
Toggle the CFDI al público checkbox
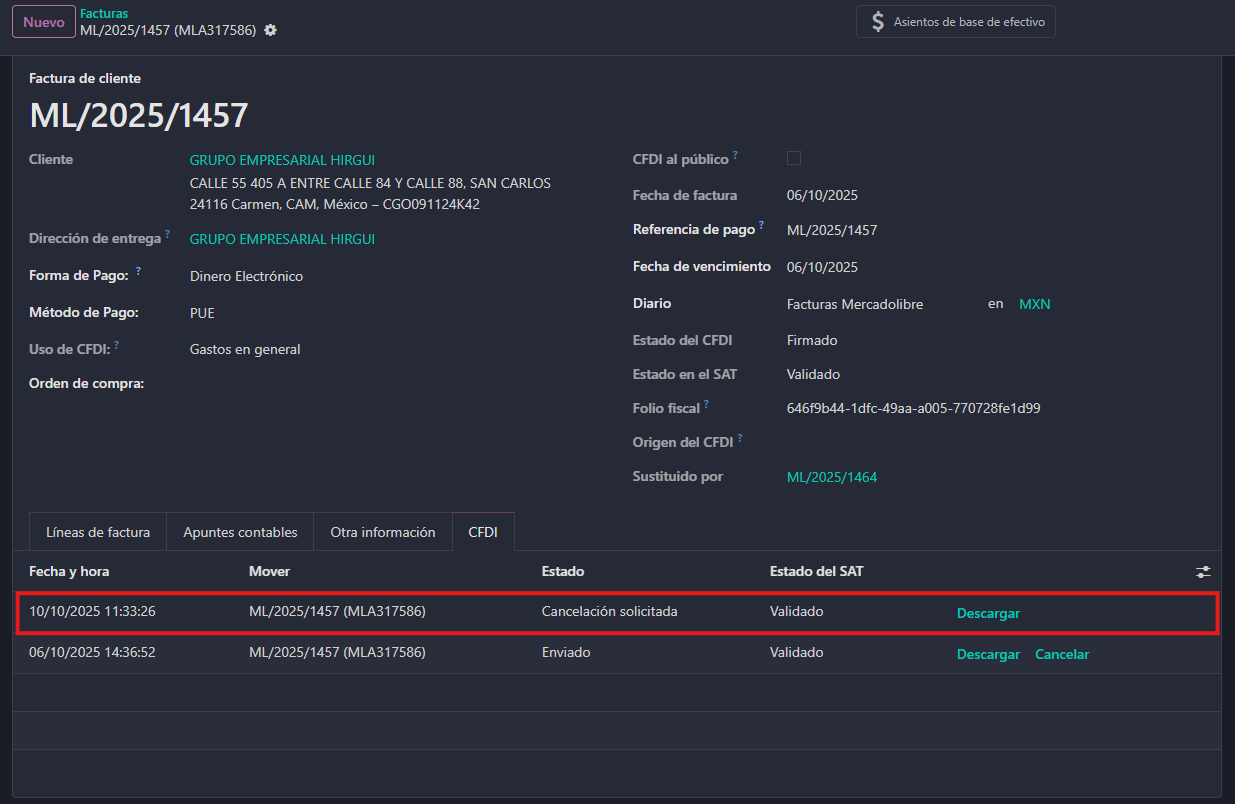[794, 158]
